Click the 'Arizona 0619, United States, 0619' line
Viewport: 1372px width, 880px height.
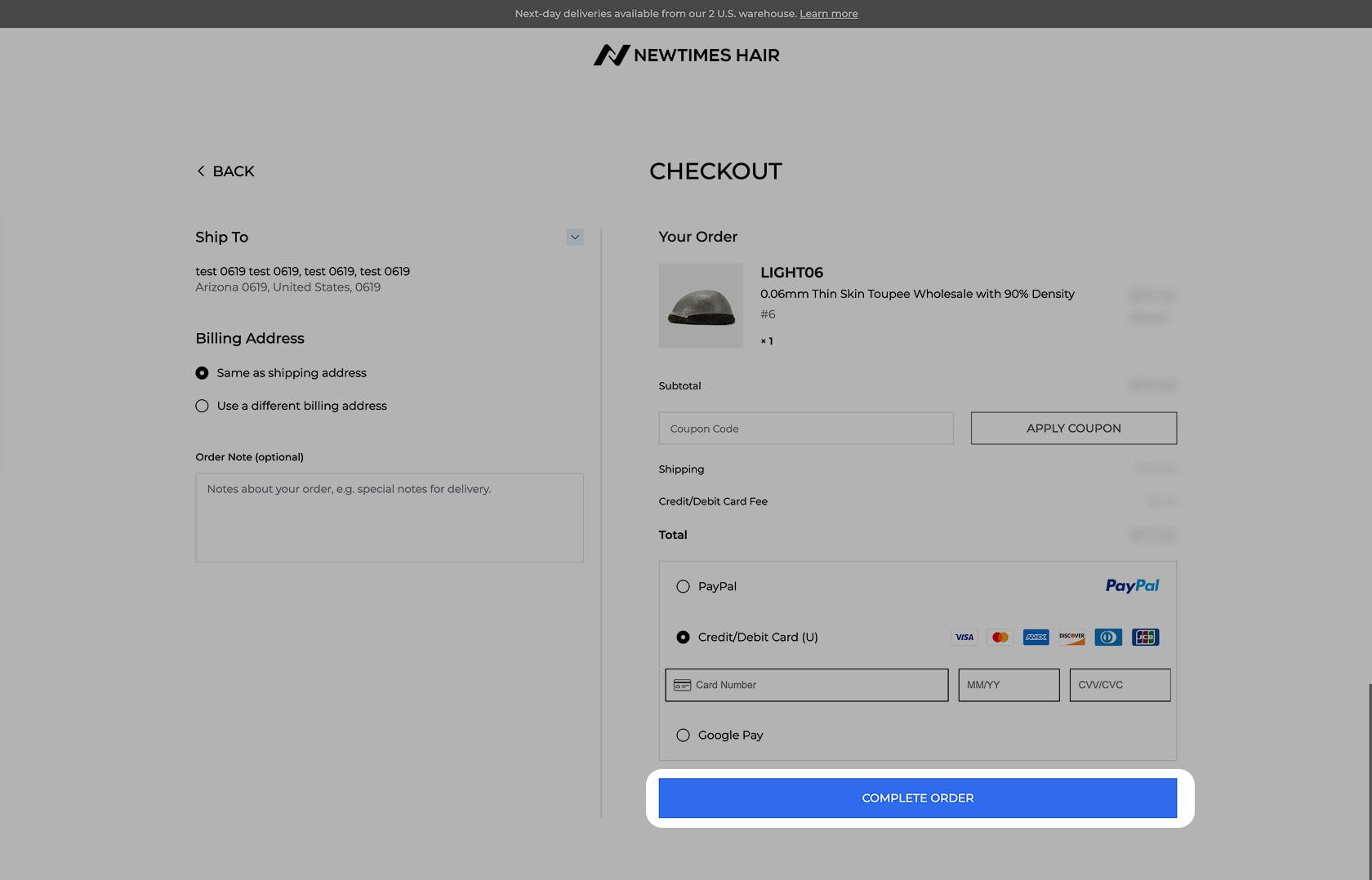click(287, 287)
